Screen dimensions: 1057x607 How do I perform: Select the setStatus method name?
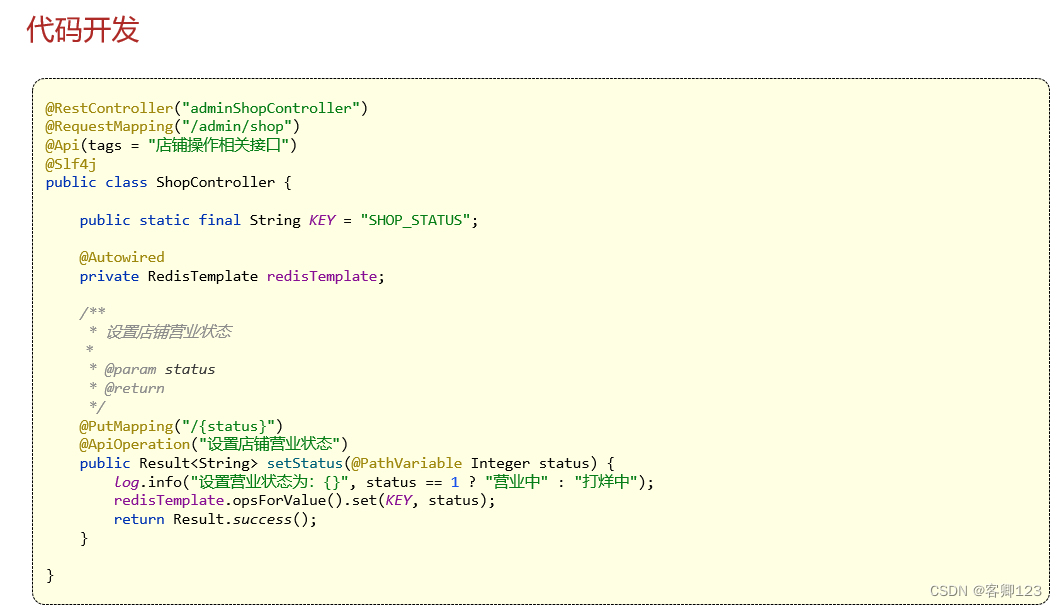(303, 462)
